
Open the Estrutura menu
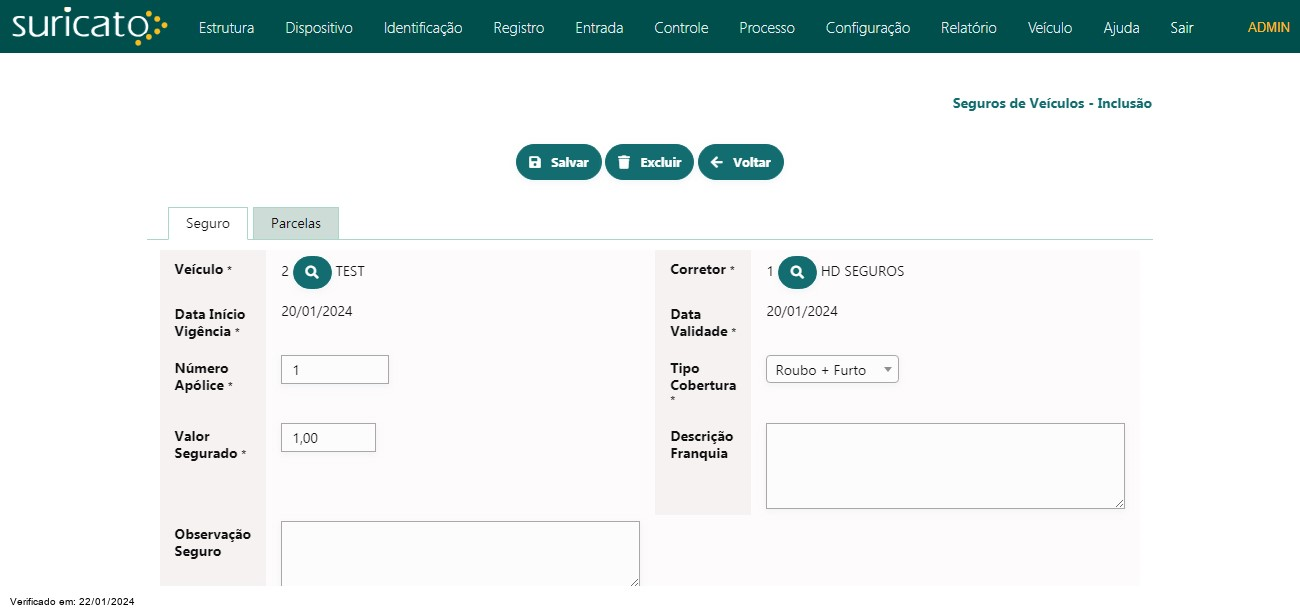[x=226, y=28]
